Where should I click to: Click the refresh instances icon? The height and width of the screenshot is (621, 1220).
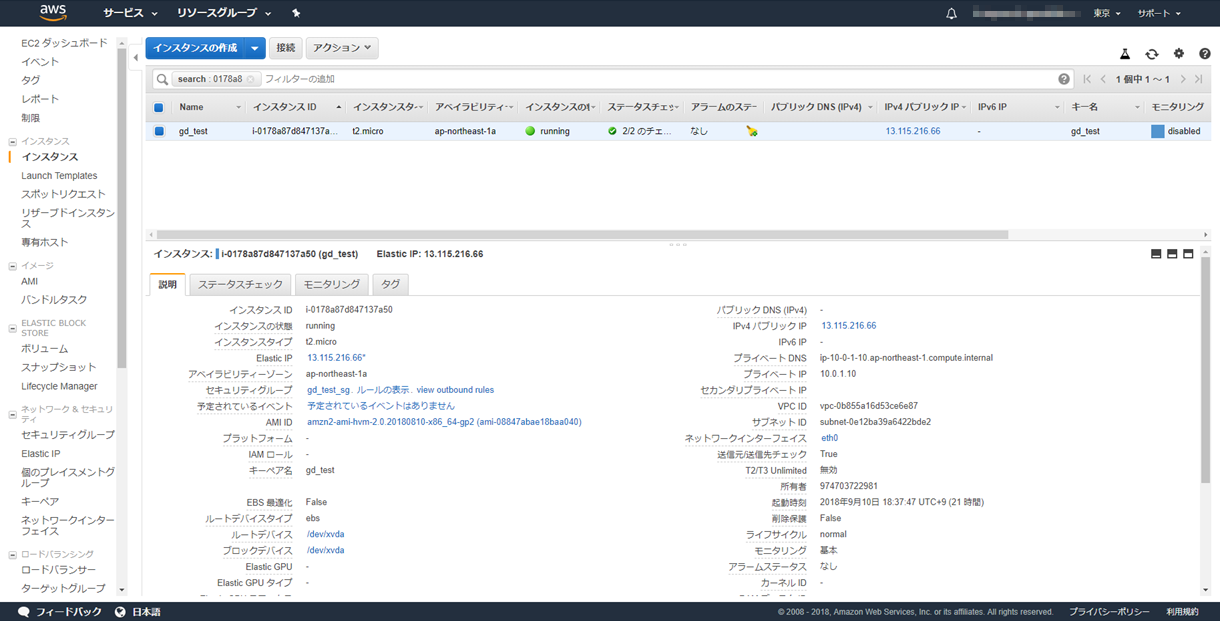(1152, 54)
